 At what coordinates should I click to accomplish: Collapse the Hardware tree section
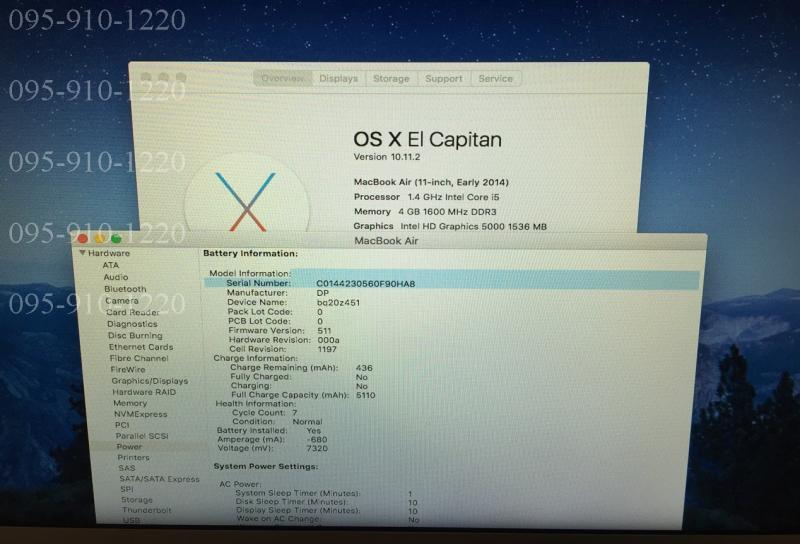[82, 253]
